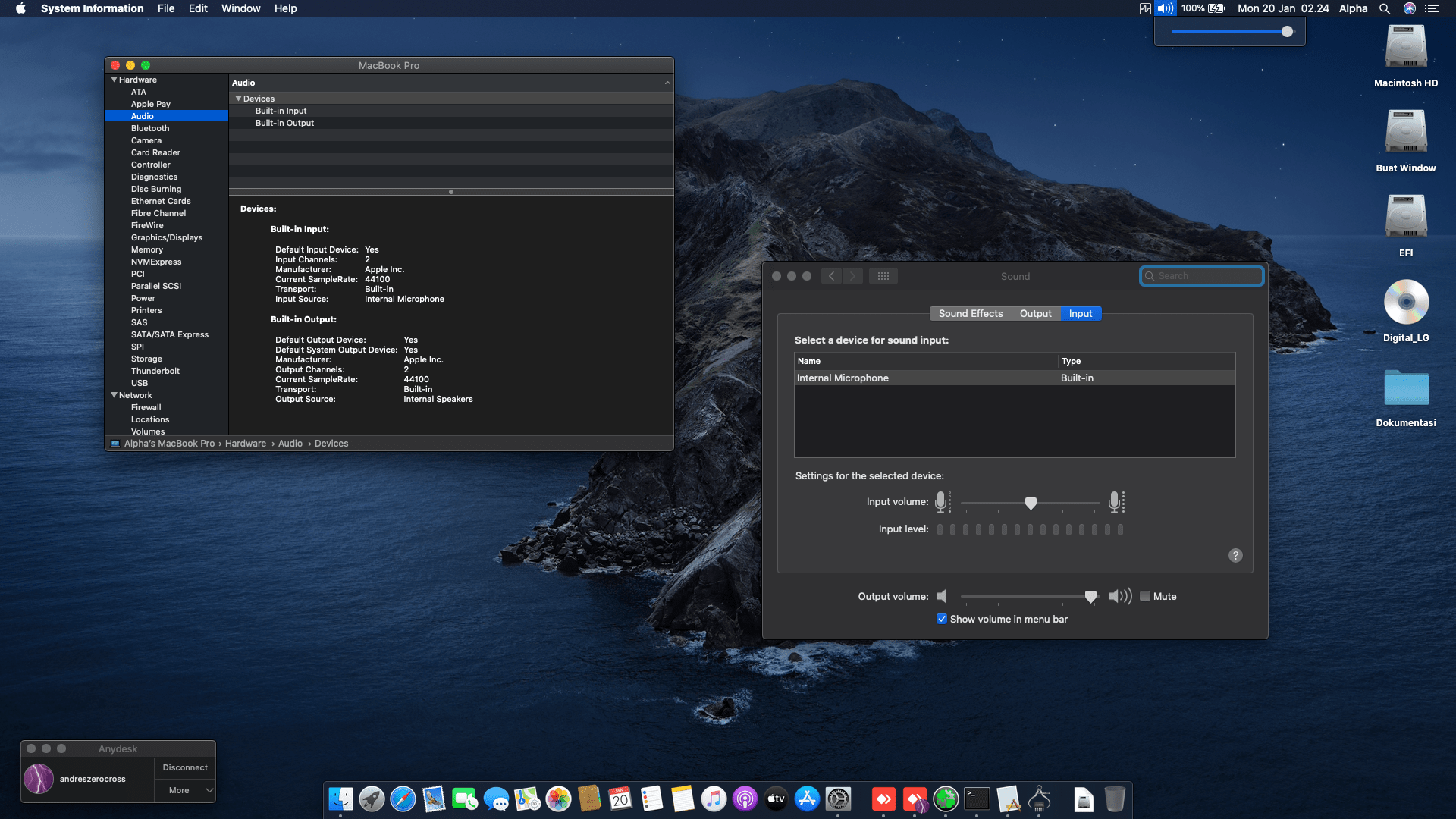Open the EFI drive icon on desktop
The image size is (1456, 819).
pyautogui.click(x=1406, y=218)
